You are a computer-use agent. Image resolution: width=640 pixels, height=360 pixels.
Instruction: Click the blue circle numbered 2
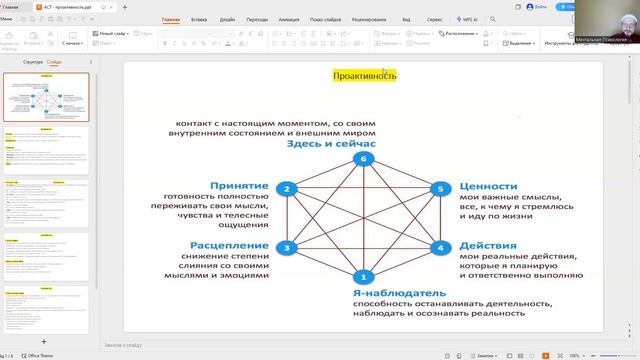[x=287, y=189]
